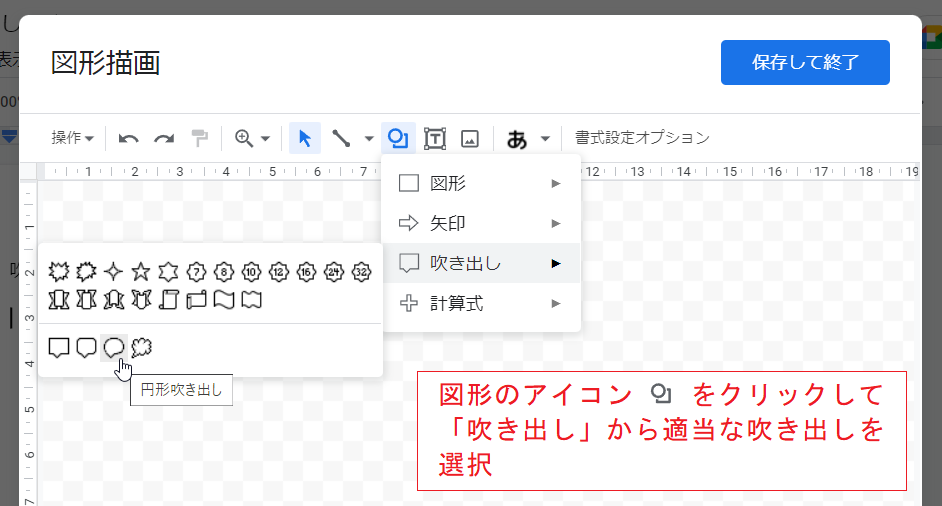
Task: Choose the vertical scroll shape
Action: 168,299
